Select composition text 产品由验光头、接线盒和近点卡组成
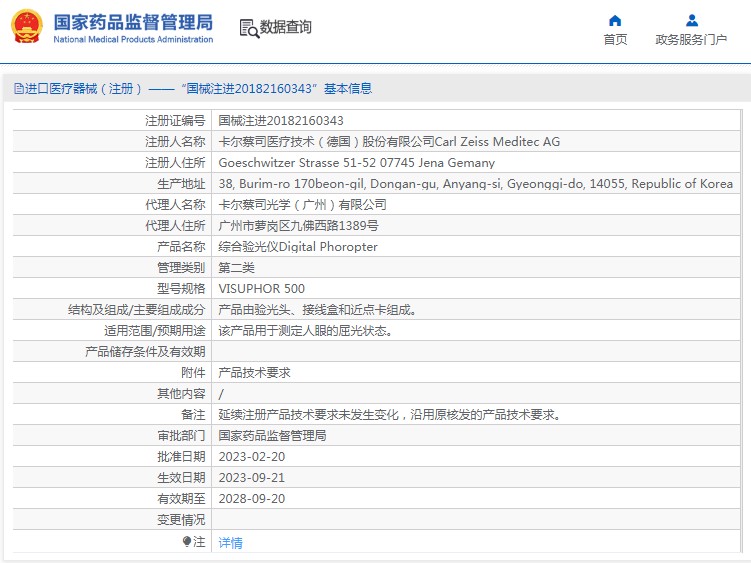Image resolution: width=751 pixels, height=563 pixels. click(317, 310)
